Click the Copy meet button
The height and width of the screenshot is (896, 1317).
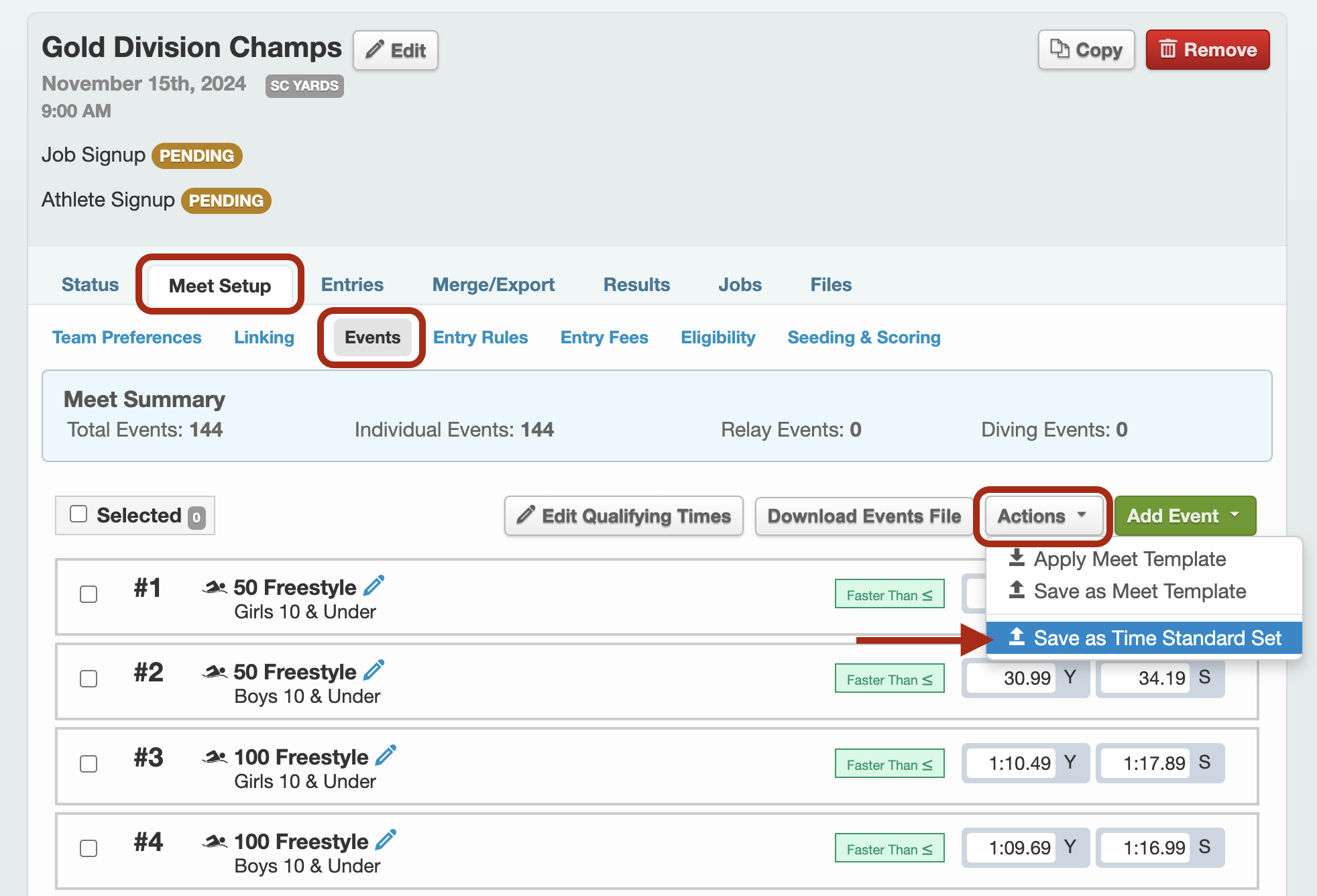(1086, 50)
